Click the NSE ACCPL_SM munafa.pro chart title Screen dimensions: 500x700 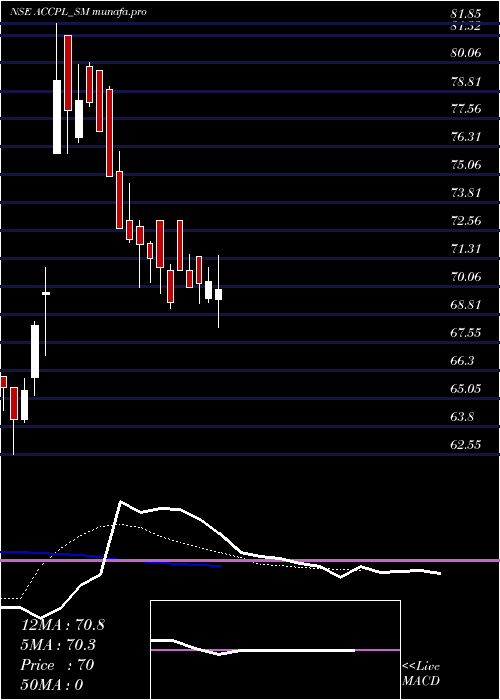pyautogui.click(x=78, y=12)
